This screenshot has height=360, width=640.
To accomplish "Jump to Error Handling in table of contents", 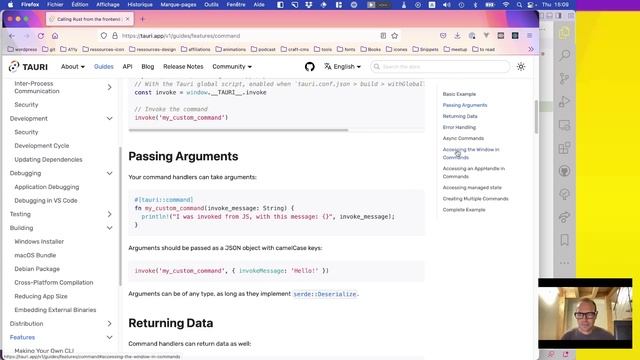I will (459, 127).
